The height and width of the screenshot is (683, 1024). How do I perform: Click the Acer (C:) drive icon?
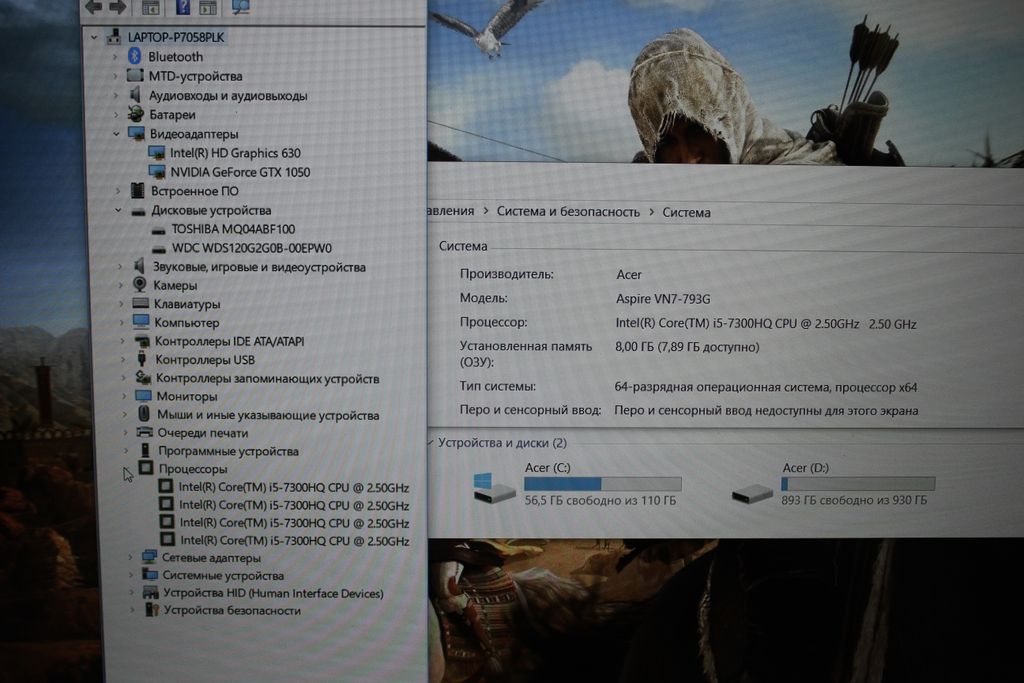pyautogui.click(x=494, y=487)
